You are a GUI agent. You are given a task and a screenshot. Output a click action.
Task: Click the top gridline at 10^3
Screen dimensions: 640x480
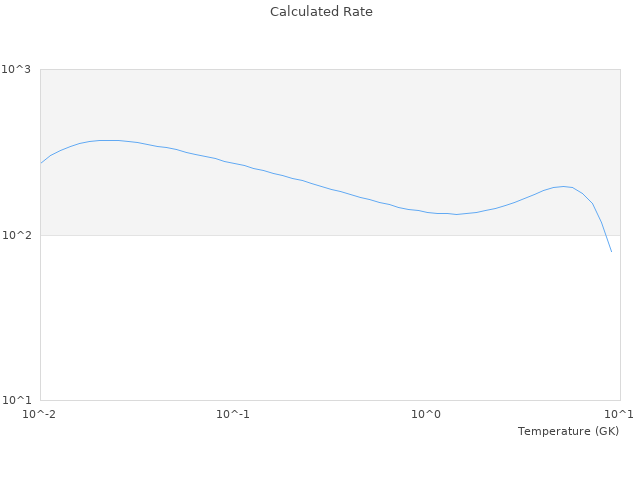point(330,69)
